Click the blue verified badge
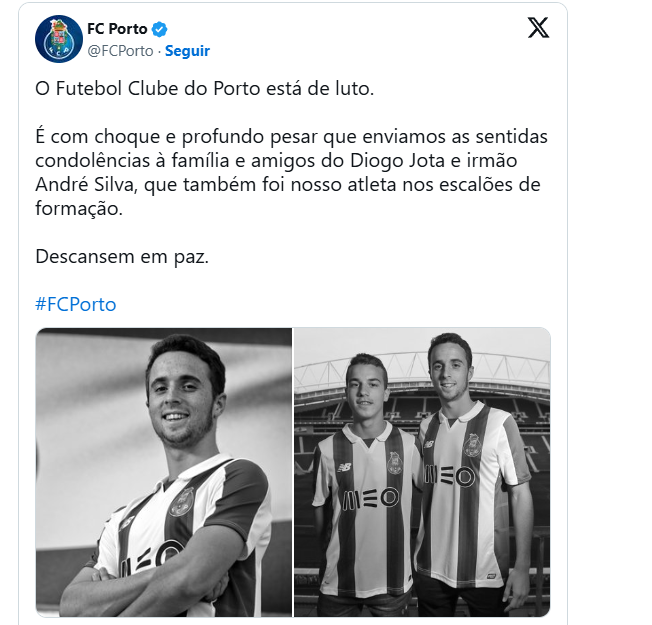 pyautogui.click(x=157, y=29)
